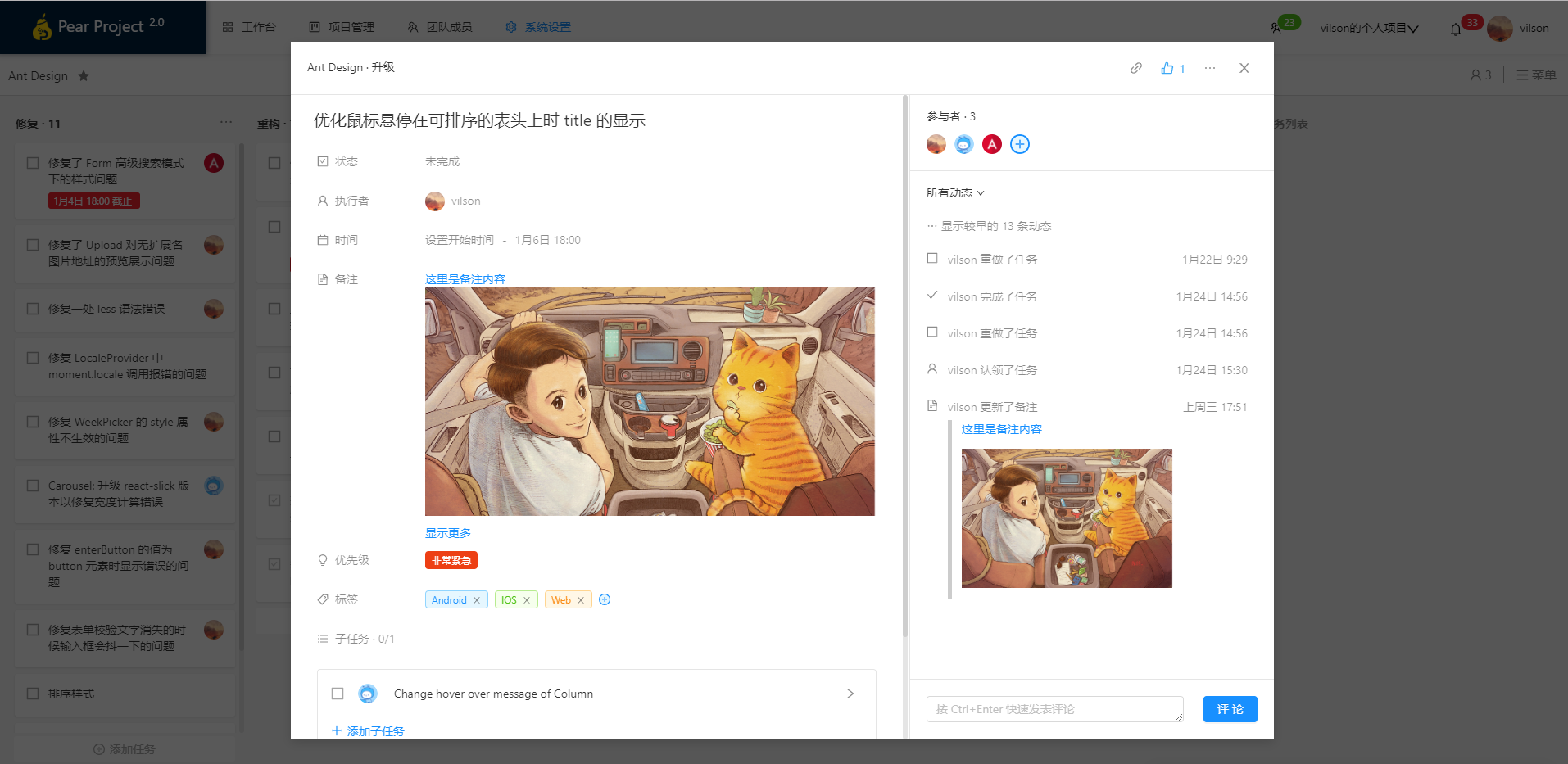Click the comment input field
This screenshot has width=1568, height=764.
(x=1055, y=709)
